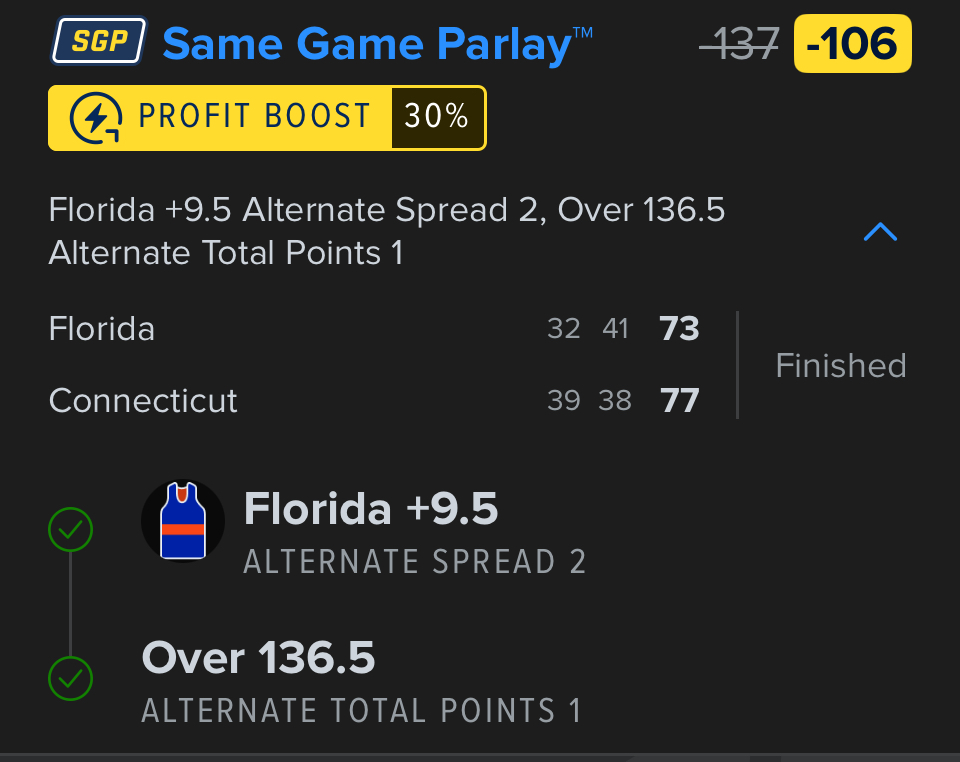
Task: Collapse the parlay details chevron
Action: click(x=880, y=233)
